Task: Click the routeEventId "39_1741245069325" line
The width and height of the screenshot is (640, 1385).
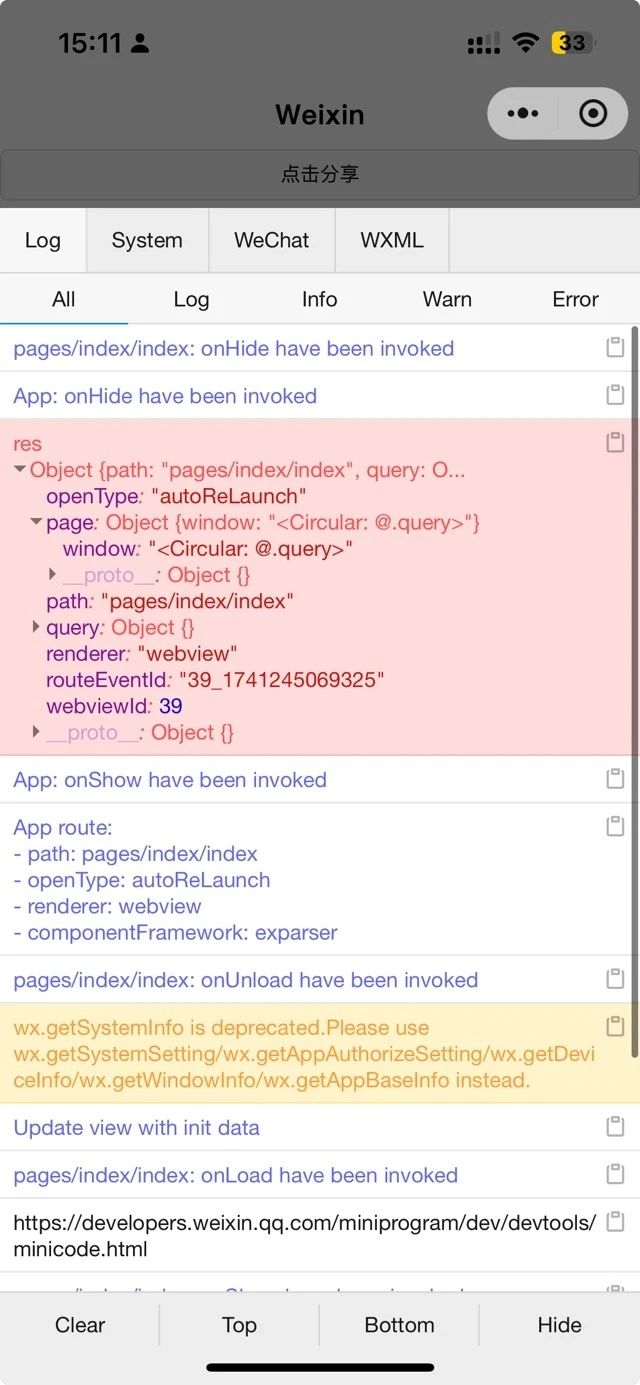Action: point(215,680)
